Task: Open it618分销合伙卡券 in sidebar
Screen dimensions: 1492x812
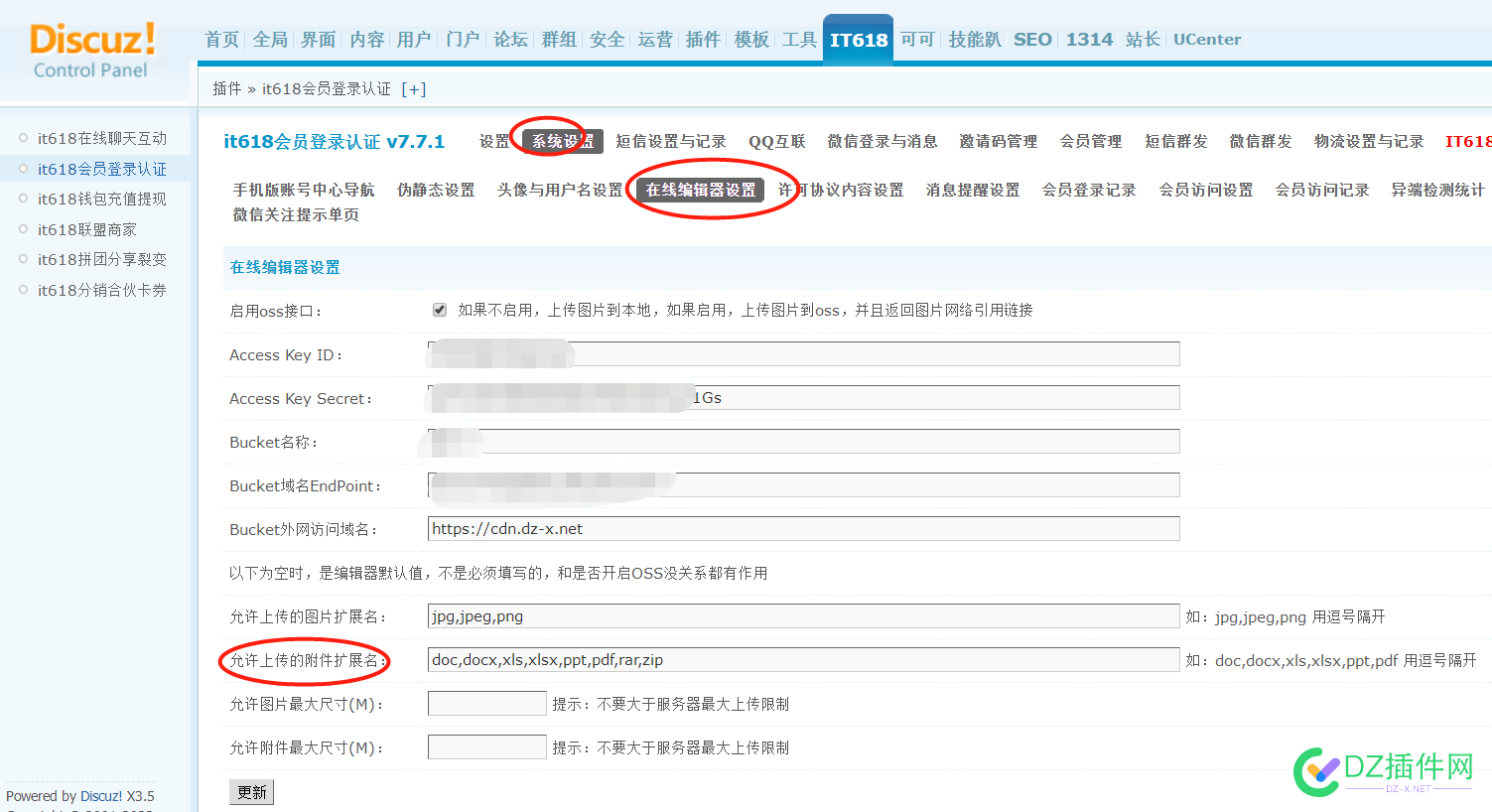Action: tap(102, 290)
